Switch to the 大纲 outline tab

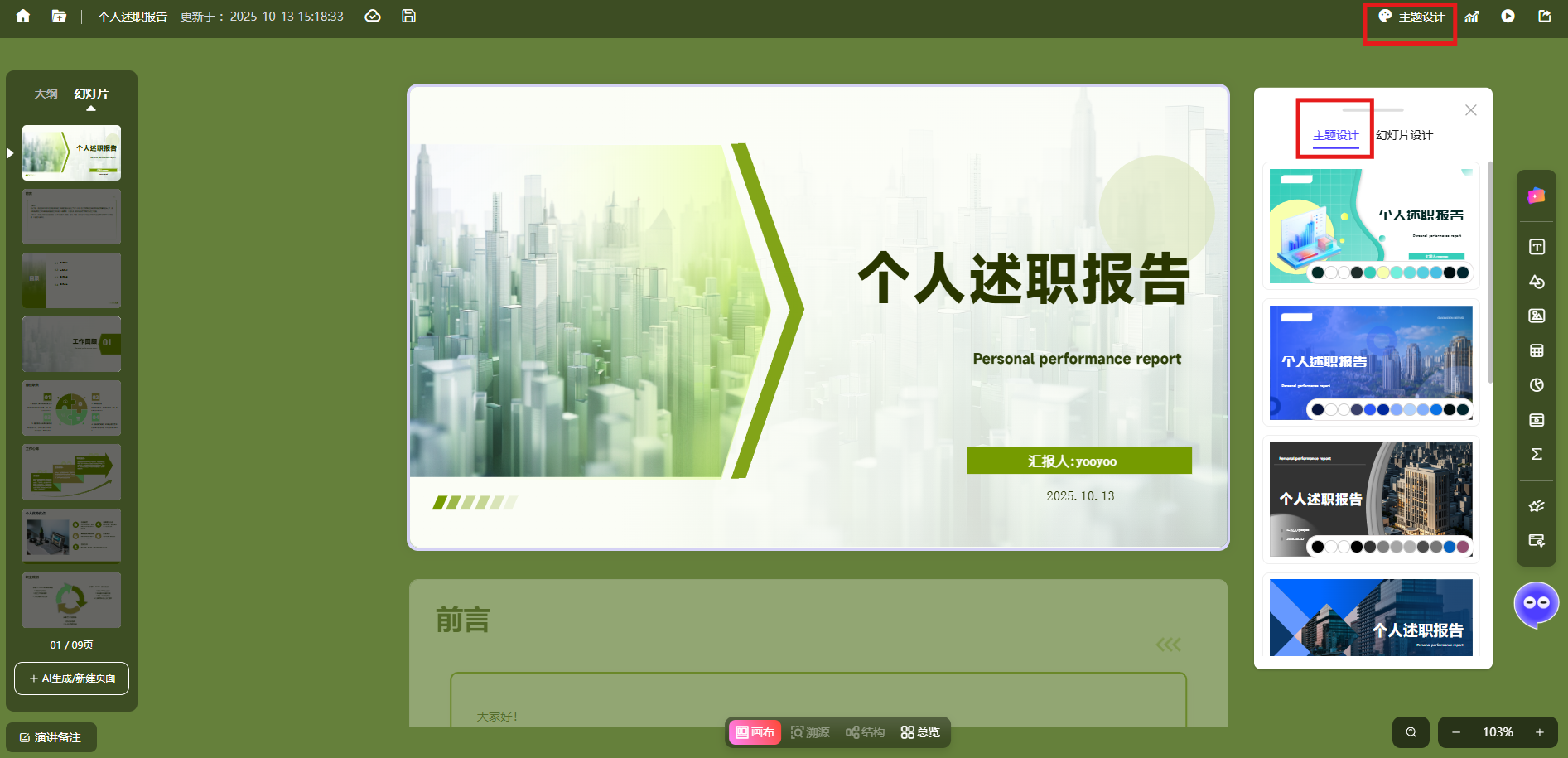click(46, 94)
